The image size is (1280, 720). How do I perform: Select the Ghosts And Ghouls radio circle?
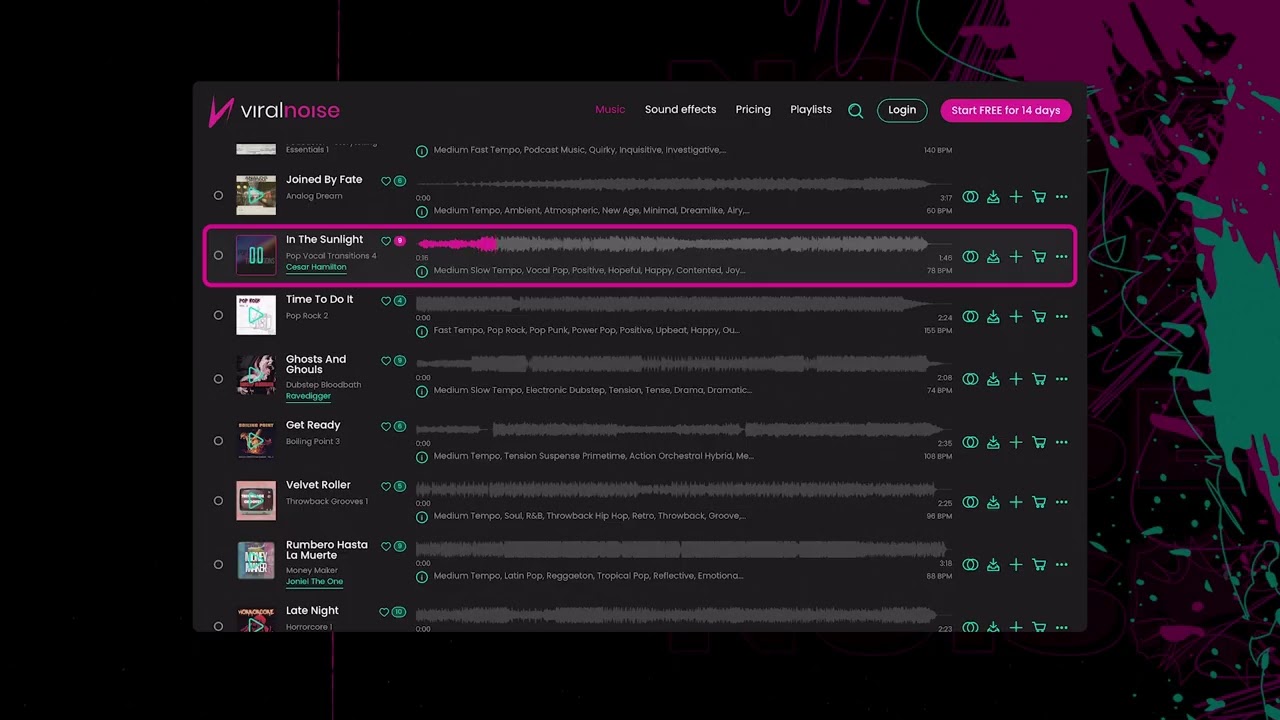(x=218, y=379)
